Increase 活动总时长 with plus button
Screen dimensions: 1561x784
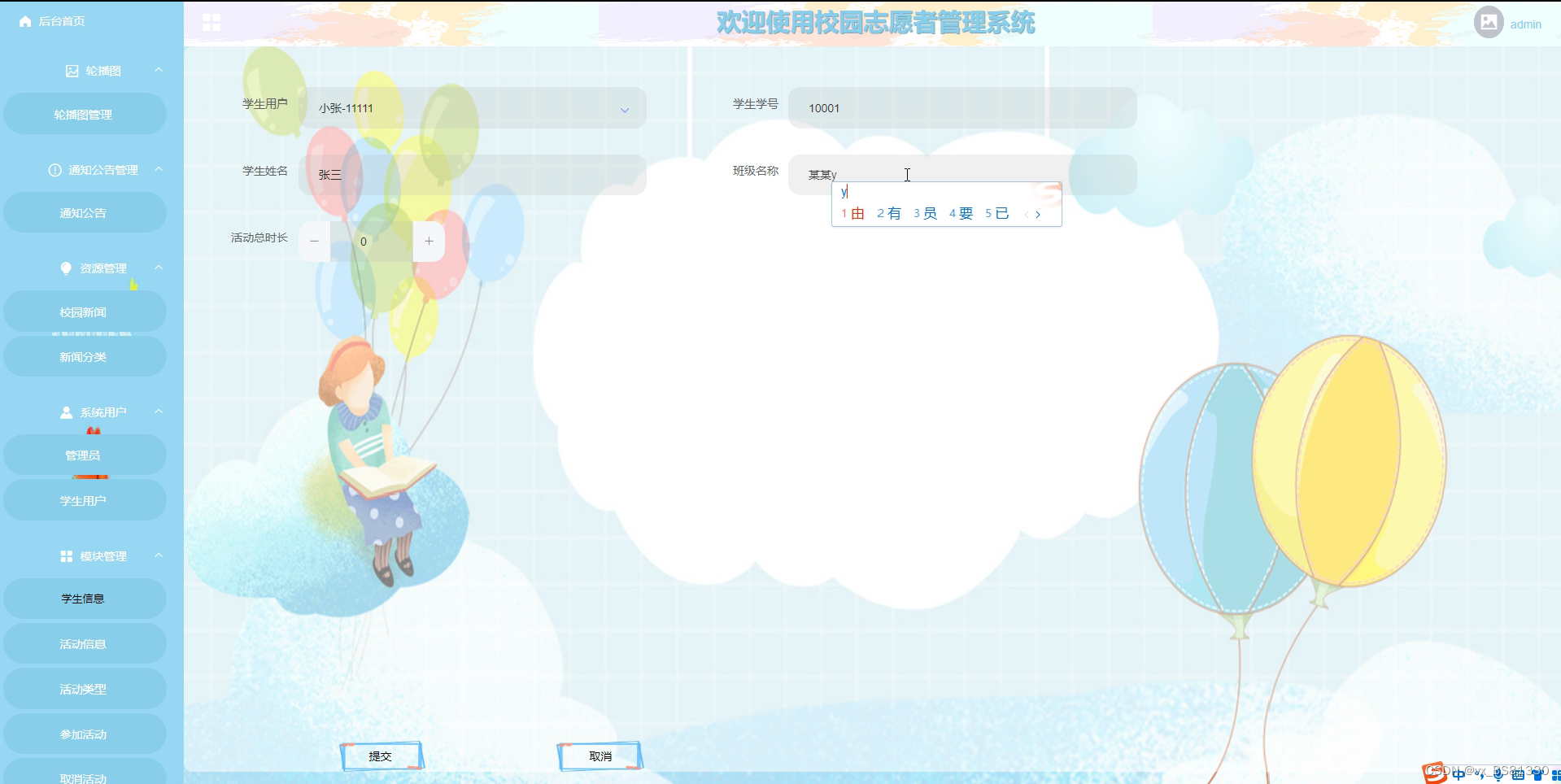point(429,241)
